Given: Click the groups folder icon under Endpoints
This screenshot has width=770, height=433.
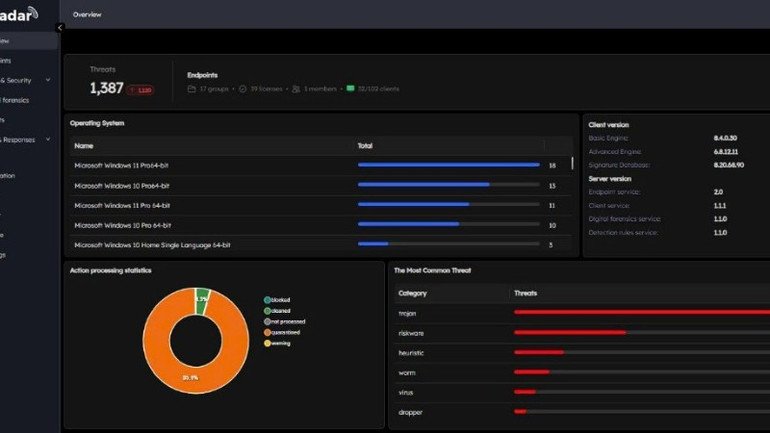Looking at the screenshot, I should [192, 89].
